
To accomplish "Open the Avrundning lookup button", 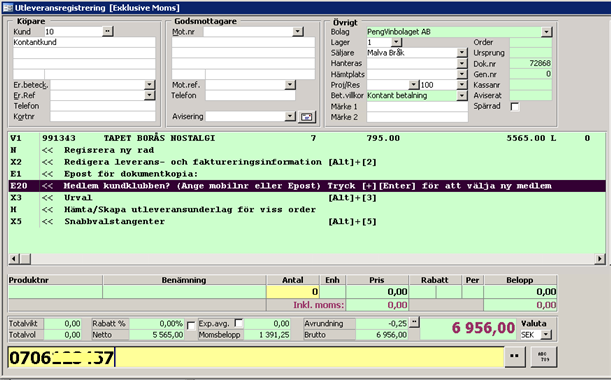I will pos(414,322).
